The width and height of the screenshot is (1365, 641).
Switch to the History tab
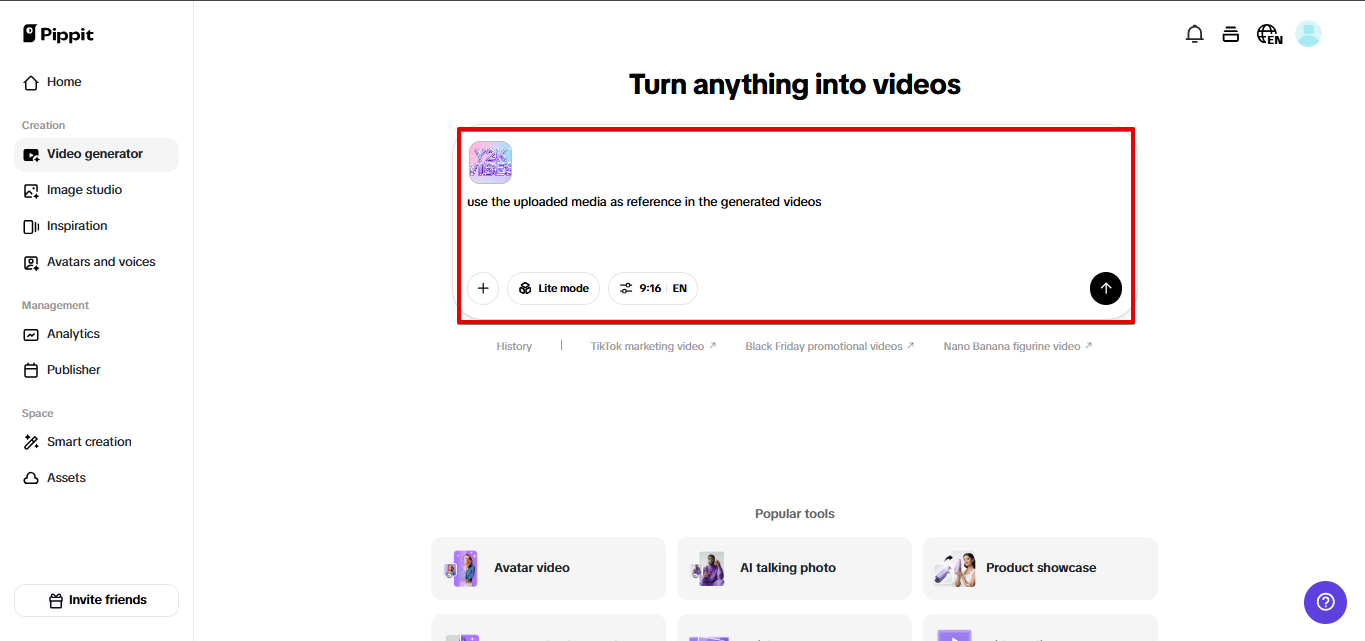click(x=514, y=345)
